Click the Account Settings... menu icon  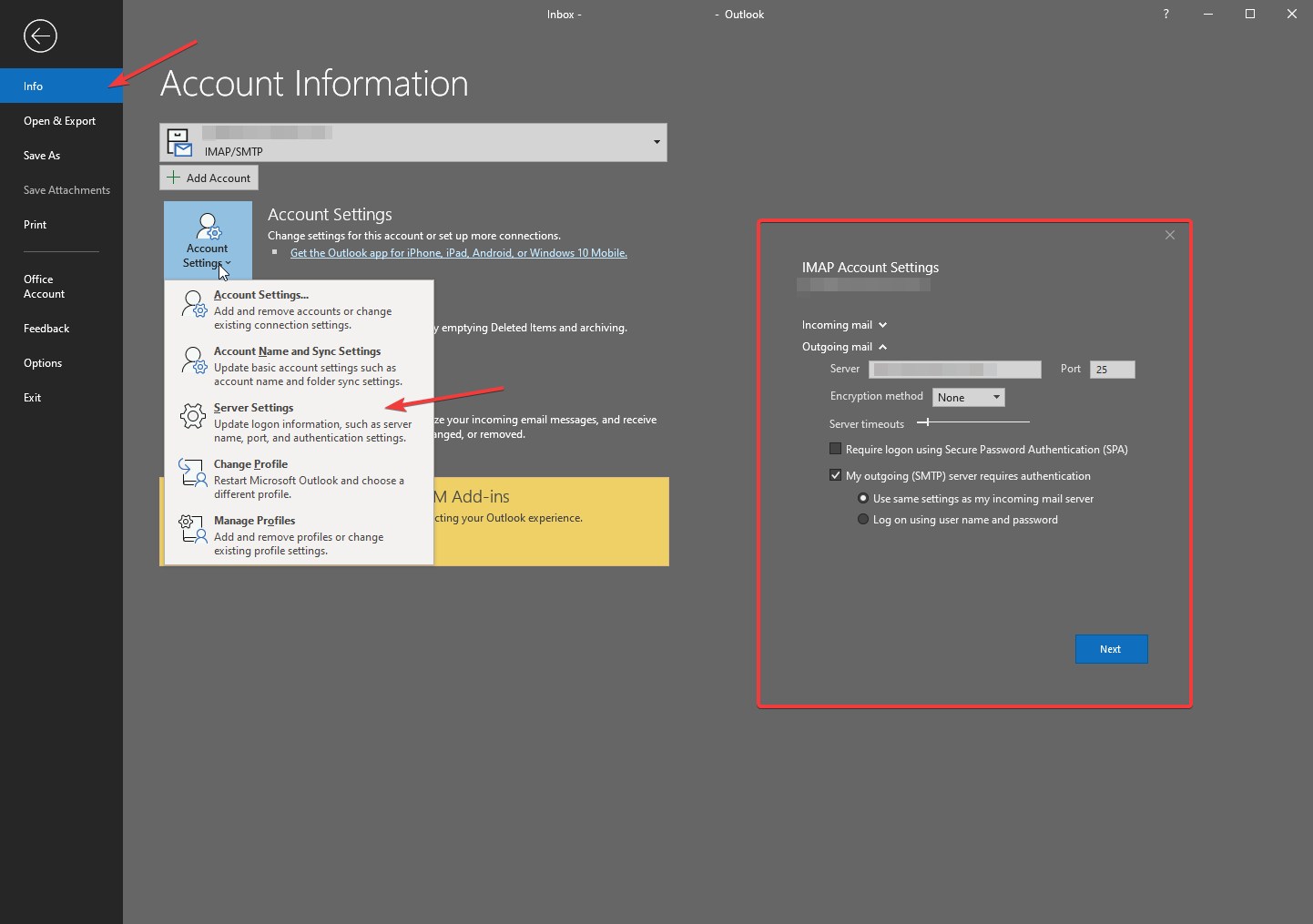click(194, 303)
